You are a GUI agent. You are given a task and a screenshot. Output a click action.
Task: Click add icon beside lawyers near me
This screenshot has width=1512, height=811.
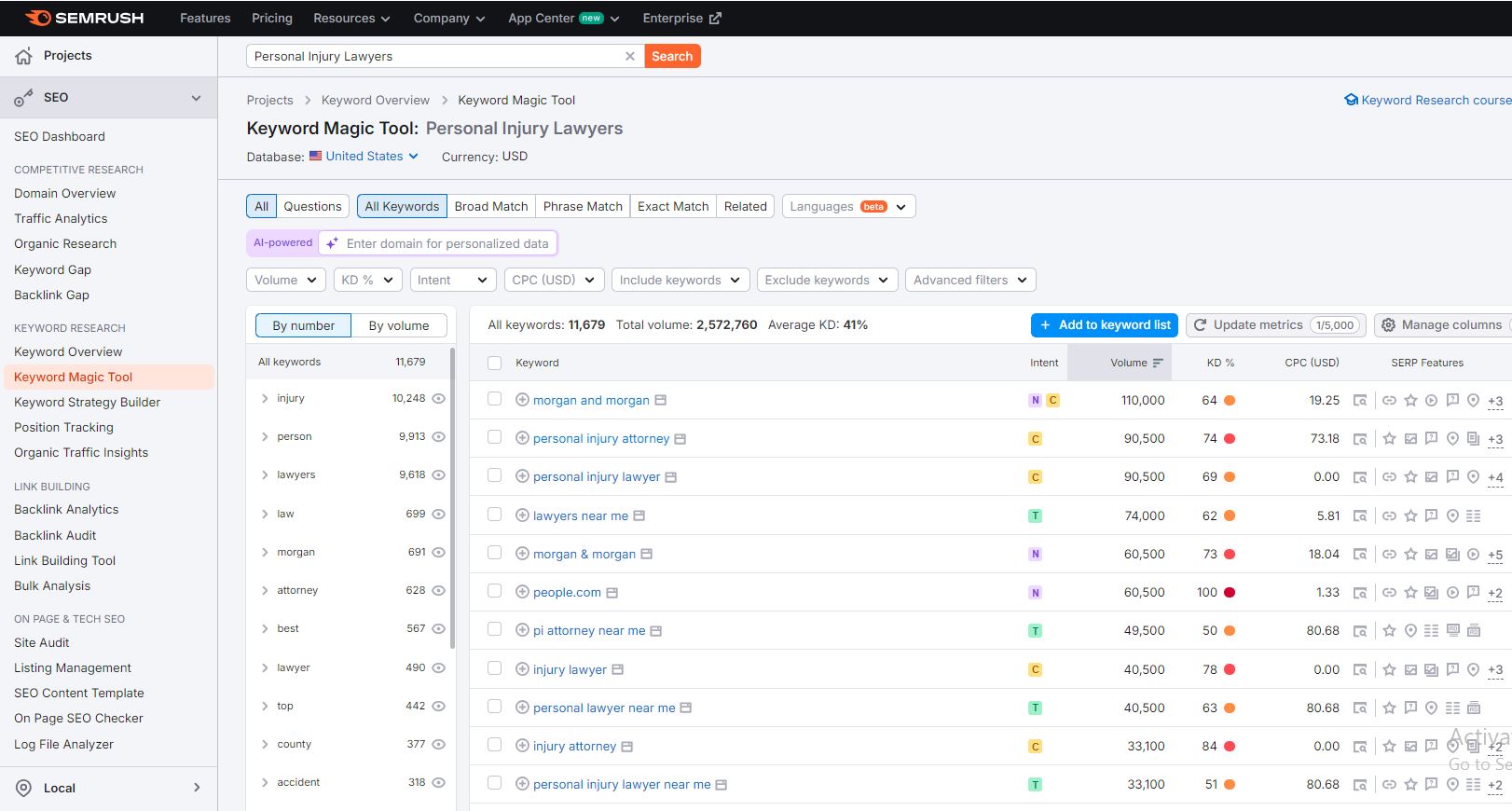coord(522,515)
